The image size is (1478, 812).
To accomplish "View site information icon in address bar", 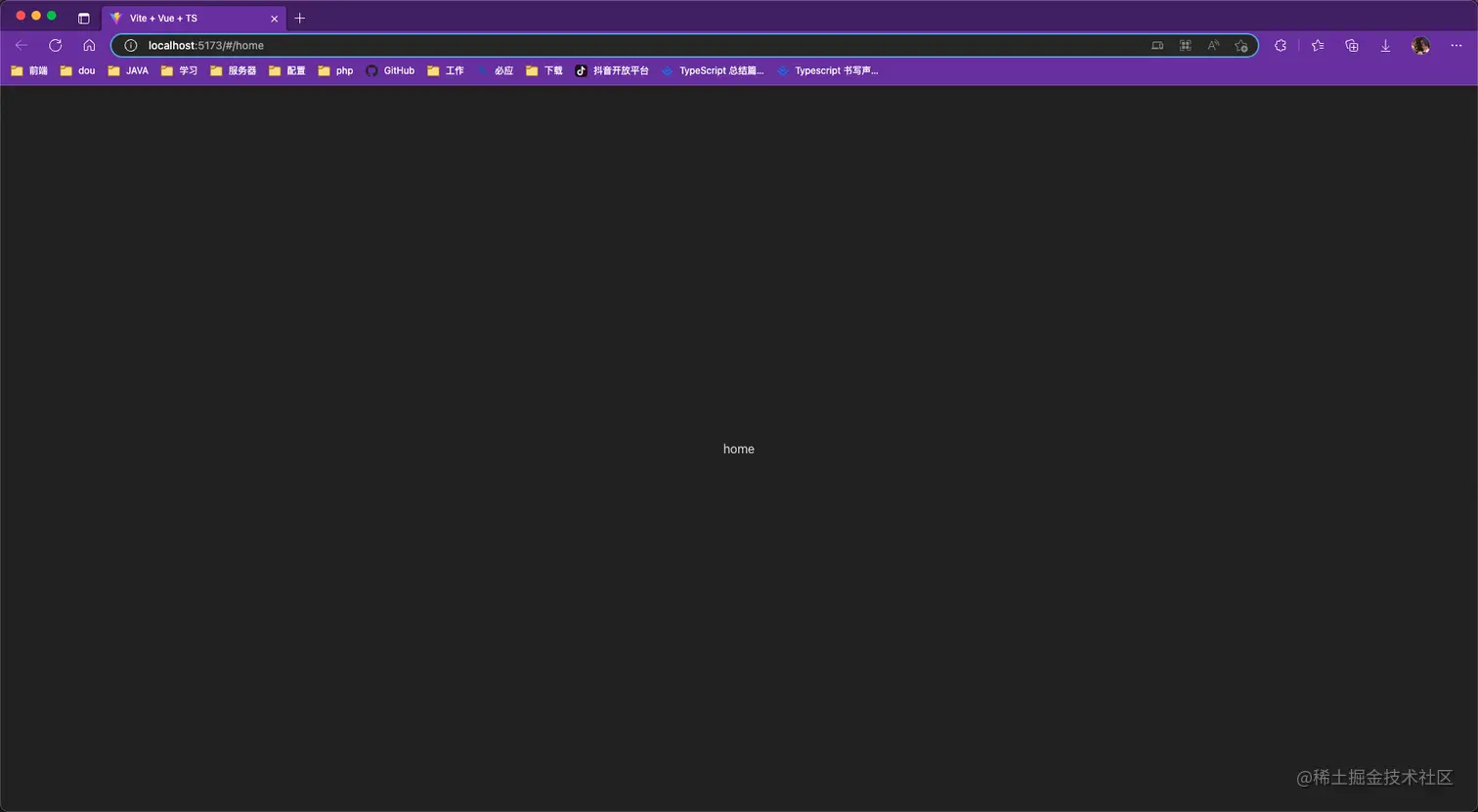I will (x=130, y=45).
